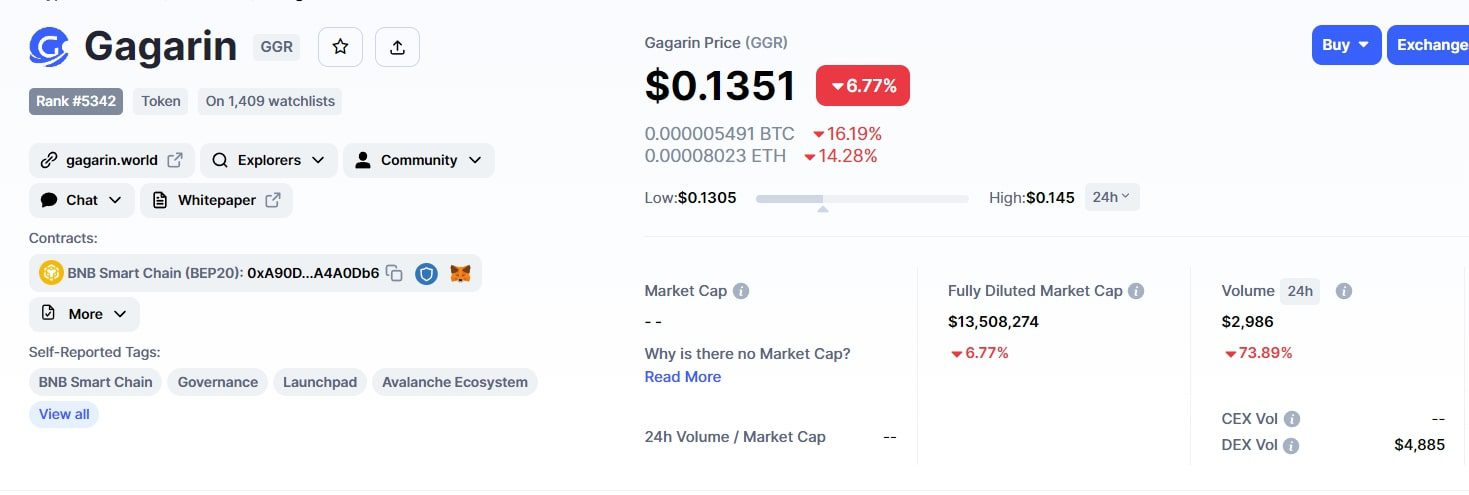Click the Read More link
The width and height of the screenshot is (1469, 495).
click(683, 377)
